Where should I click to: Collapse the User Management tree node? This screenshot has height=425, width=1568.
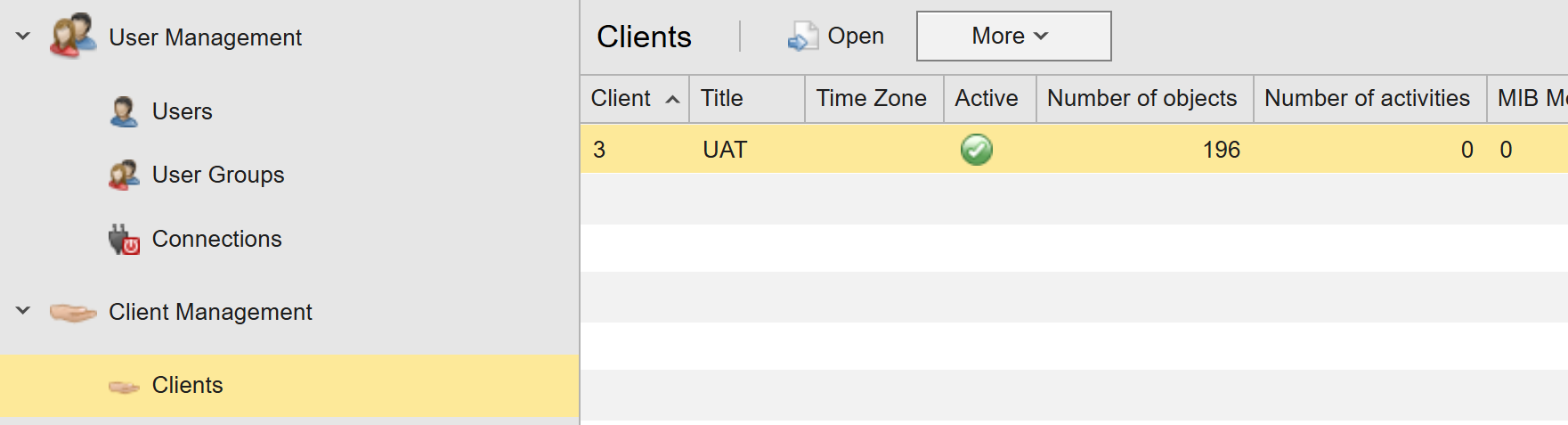[x=23, y=37]
